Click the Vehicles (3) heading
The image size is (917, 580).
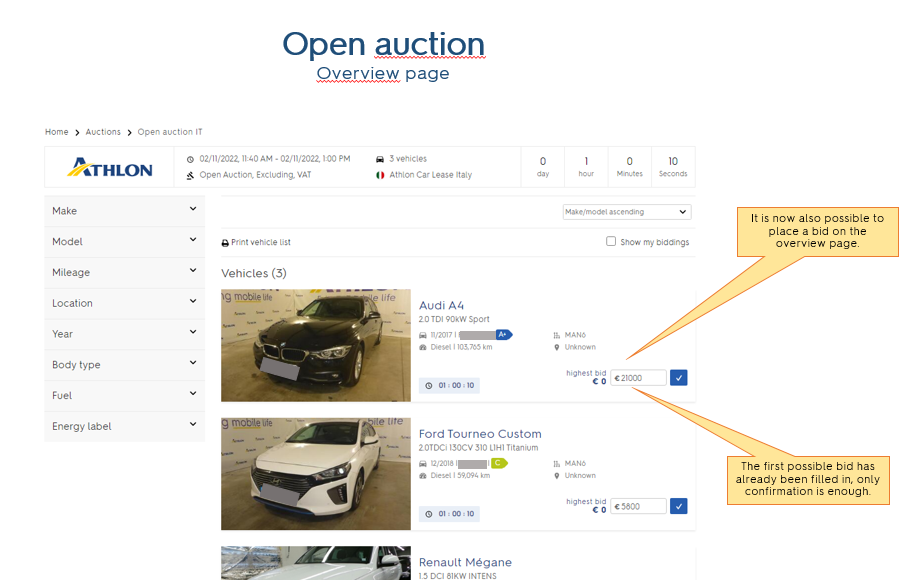[x=254, y=274]
